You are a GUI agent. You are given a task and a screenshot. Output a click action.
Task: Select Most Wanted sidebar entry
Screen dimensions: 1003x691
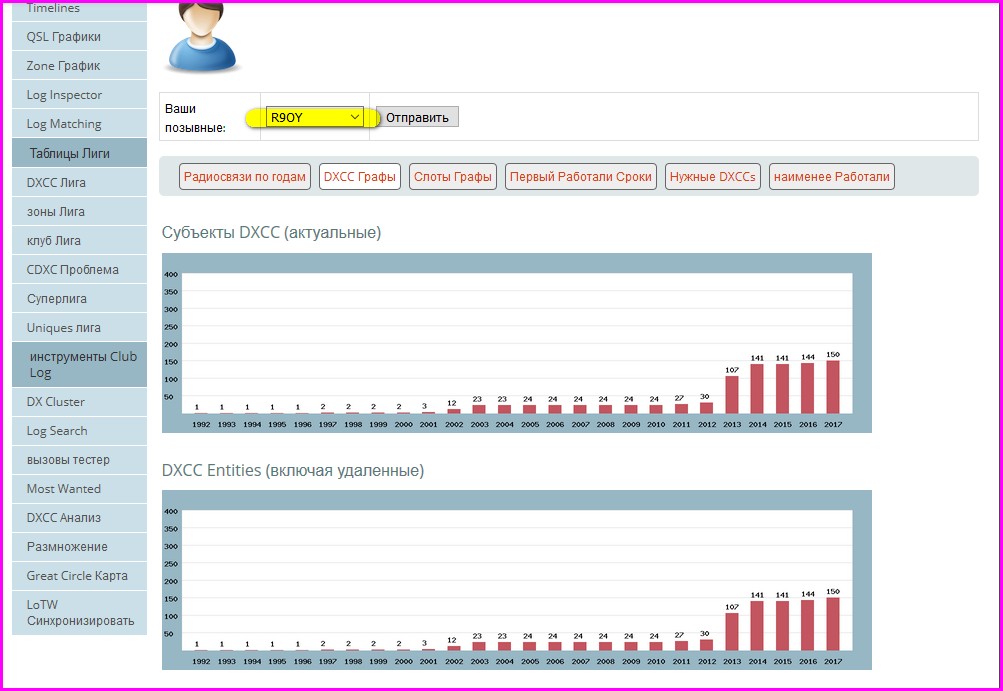[64, 489]
